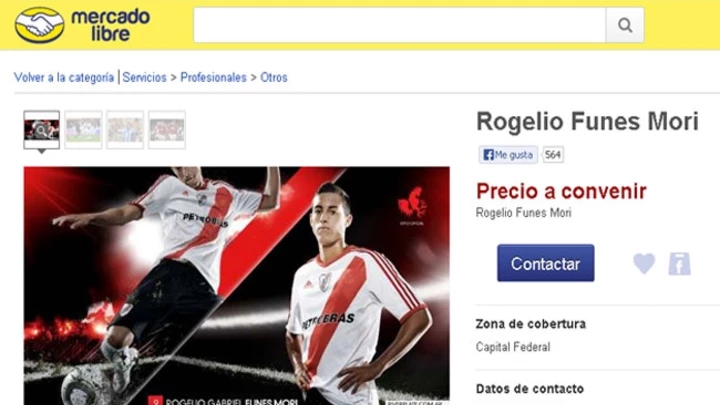Click the mercado libre logo text
This screenshot has width=720, height=405.
coord(110,25)
